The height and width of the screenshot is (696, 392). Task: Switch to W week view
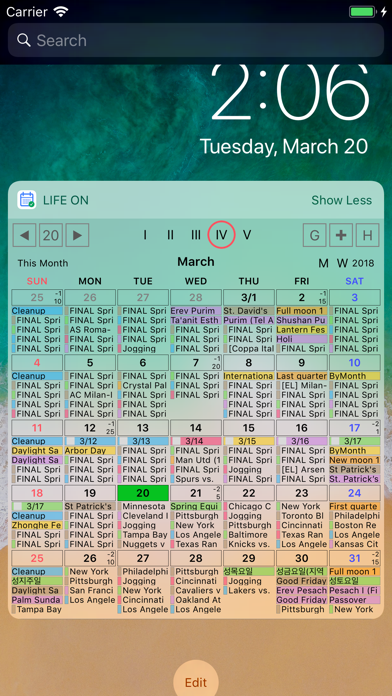click(342, 263)
